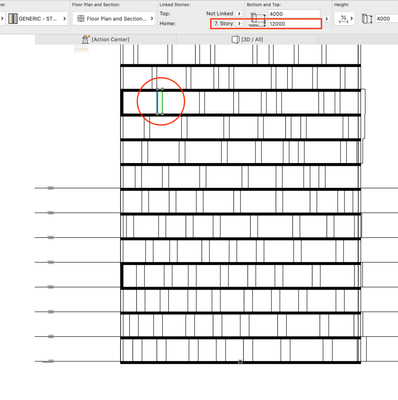This screenshot has height=400, width=398.
Task: Click the cross marker at the building base
Action: point(240,362)
